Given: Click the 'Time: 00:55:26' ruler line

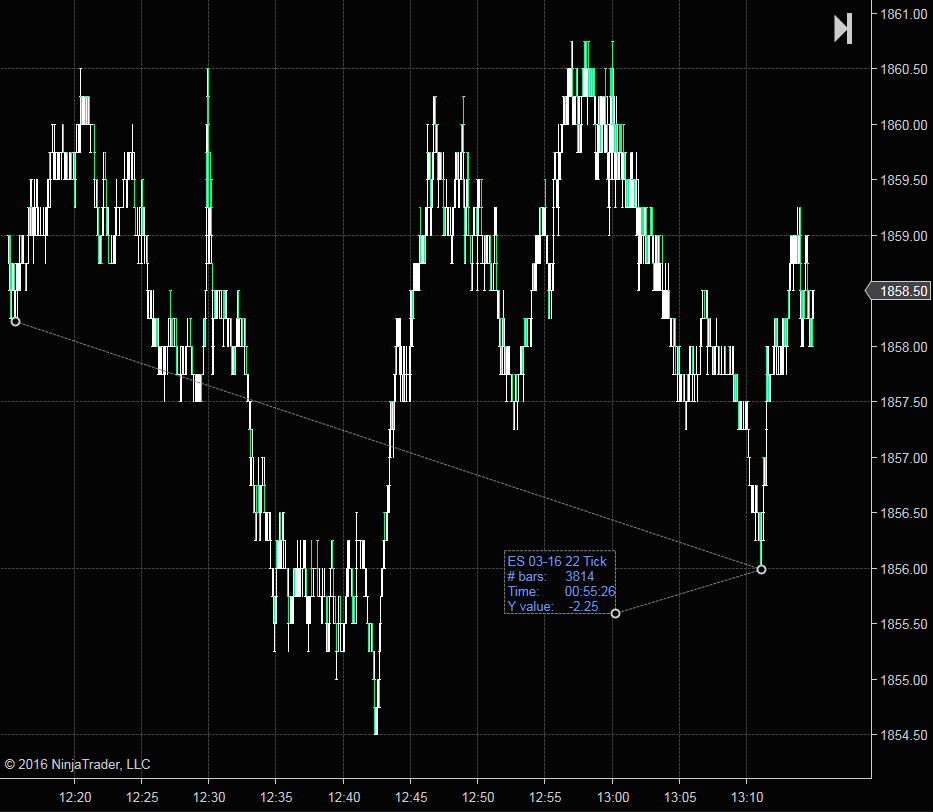Looking at the screenshot, I should [561, 591].
